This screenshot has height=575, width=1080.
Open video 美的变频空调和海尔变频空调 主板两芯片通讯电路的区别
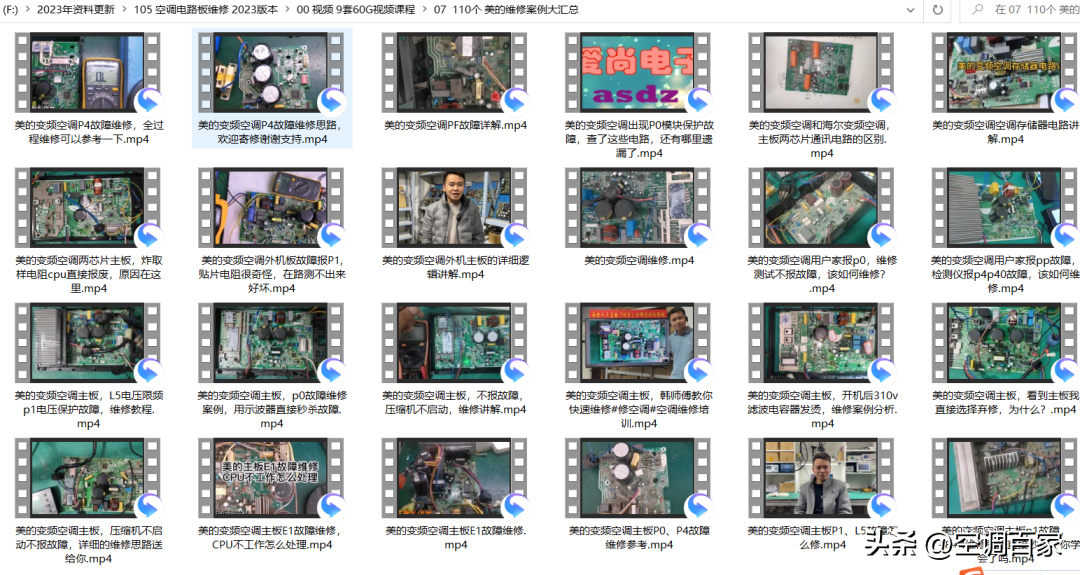click(x=822, y=72)
